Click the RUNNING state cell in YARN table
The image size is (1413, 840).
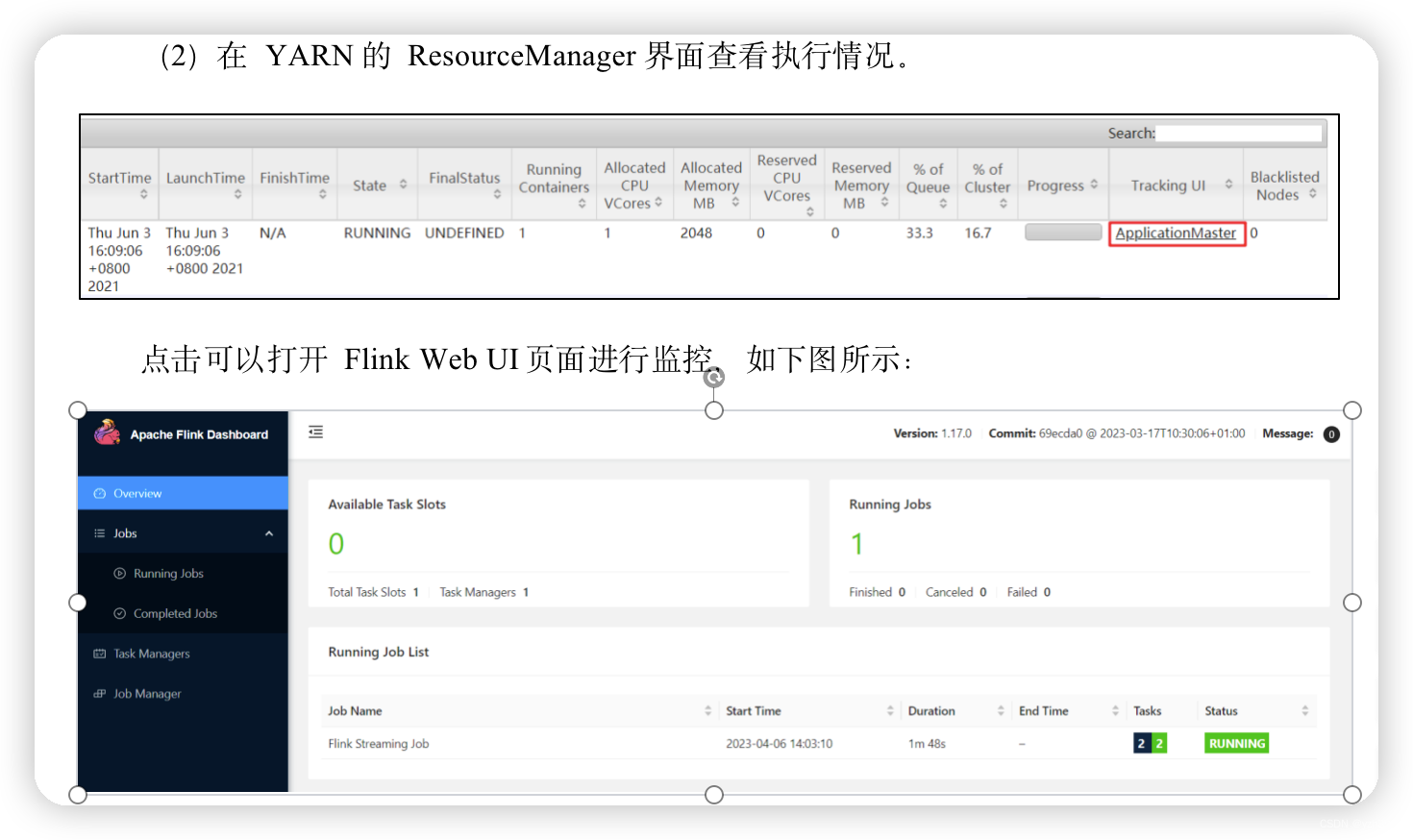tap(377, 233)
